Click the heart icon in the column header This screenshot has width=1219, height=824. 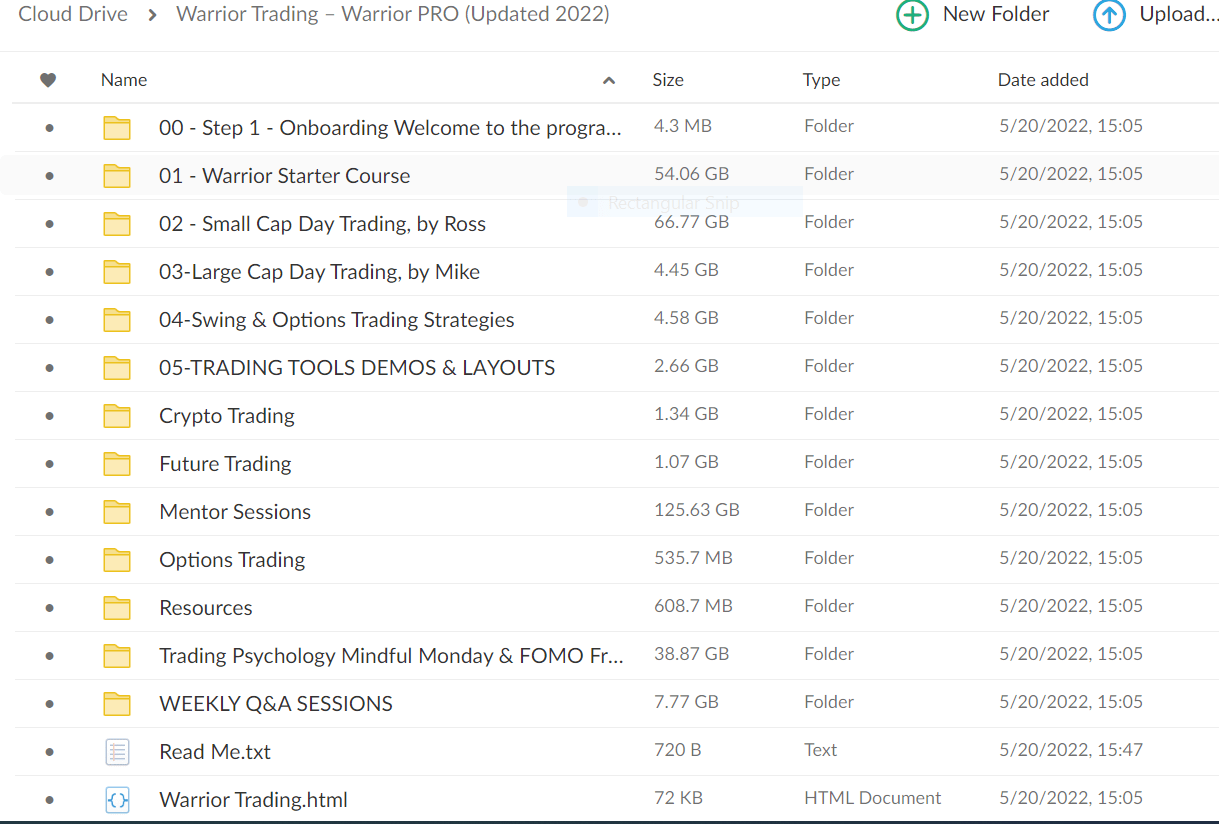[x=47, y=79]
